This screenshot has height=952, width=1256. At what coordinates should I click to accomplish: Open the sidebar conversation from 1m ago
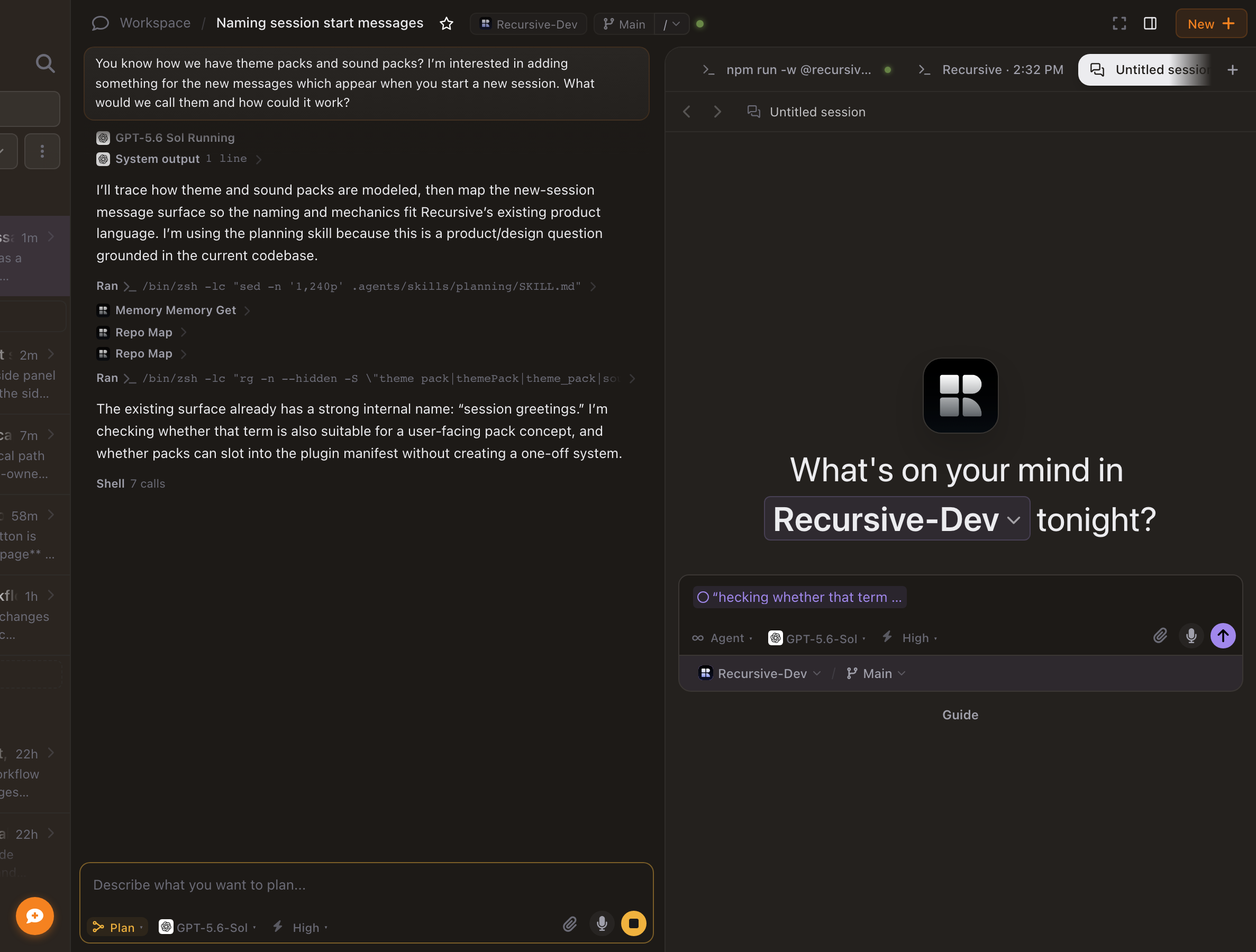coord(34,256)
